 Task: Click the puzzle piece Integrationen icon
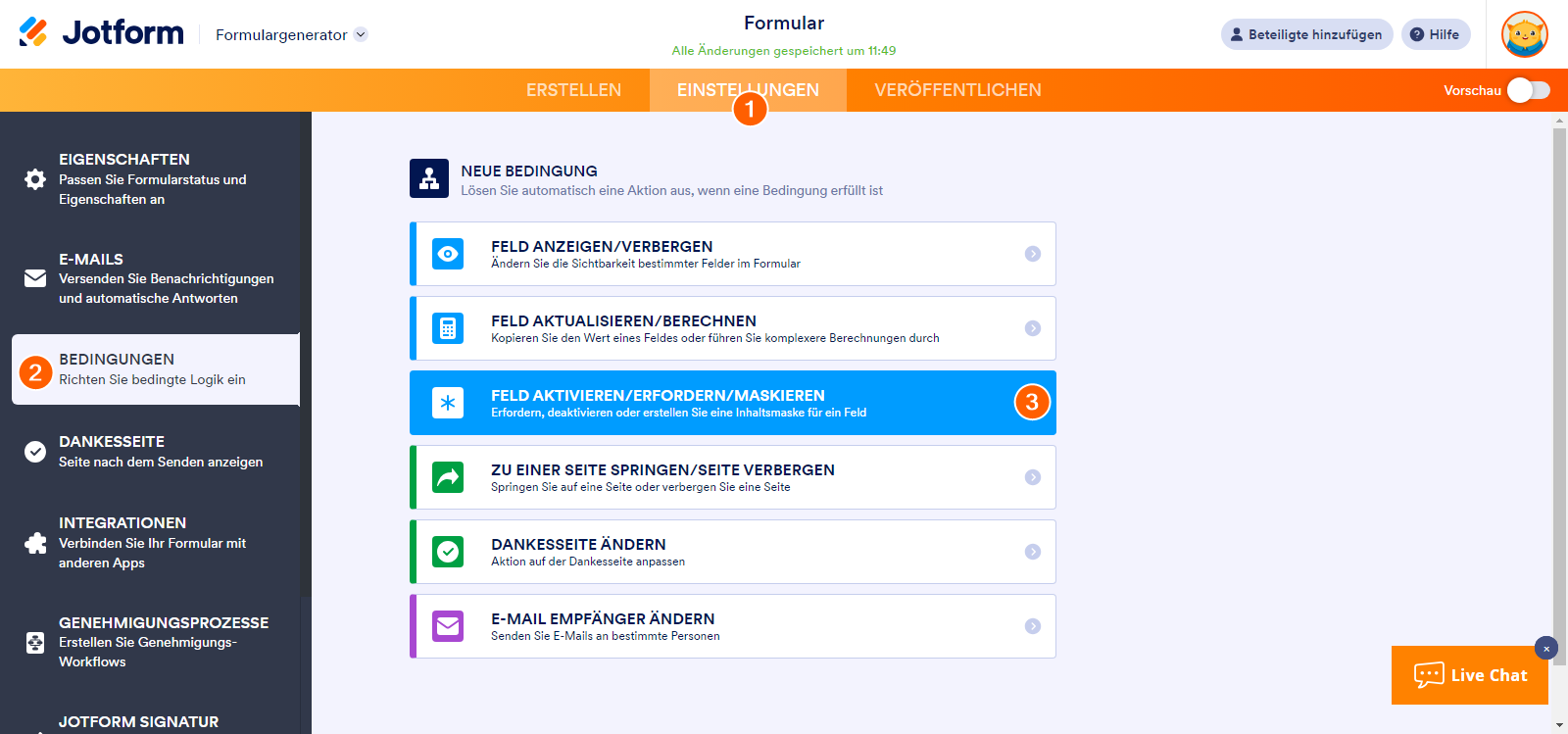coord(35,543)
